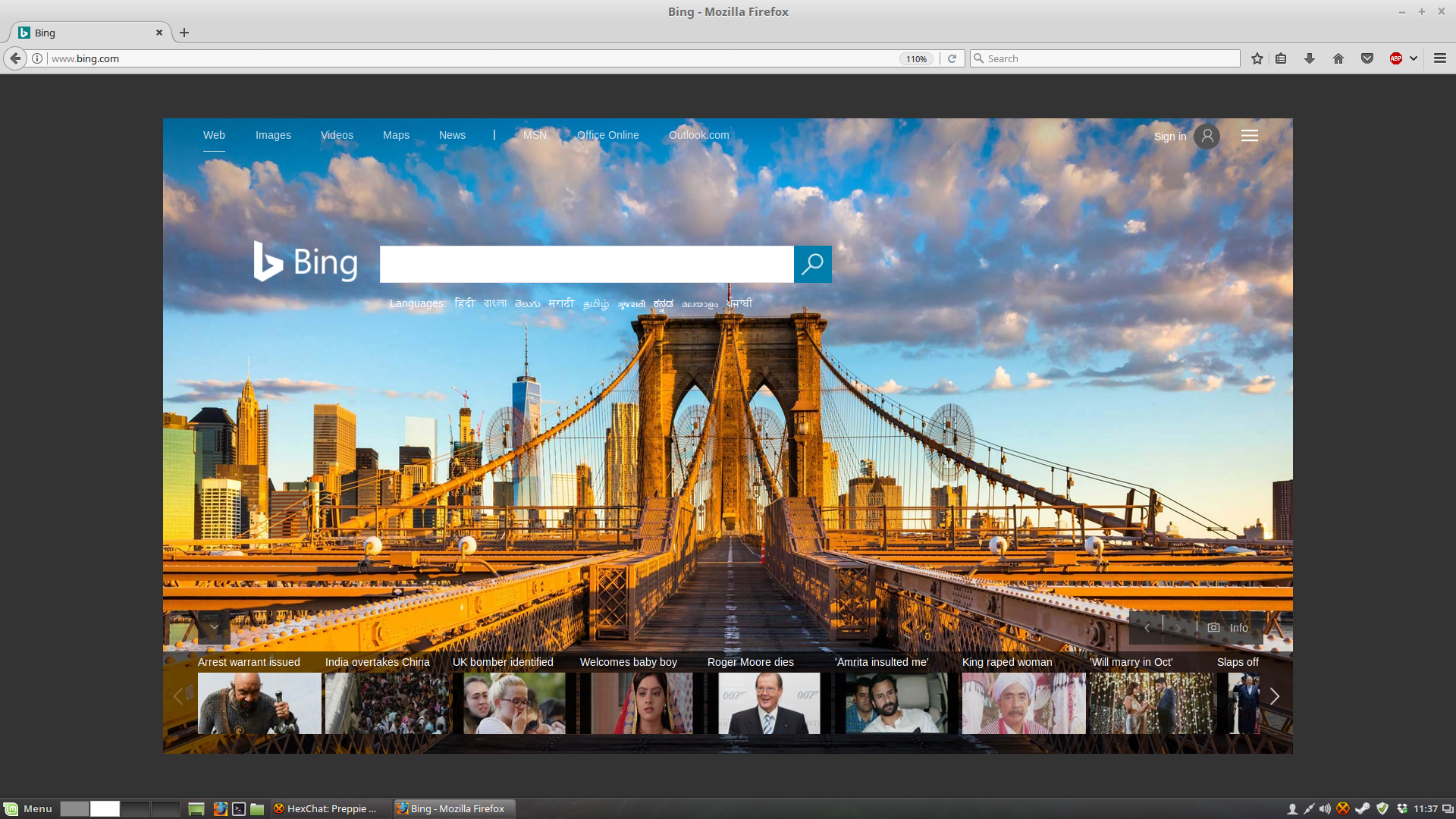Open the Bing hamburger settings menu
Viewport: 1456px width, 819px height.
(x=1250, y=136)
